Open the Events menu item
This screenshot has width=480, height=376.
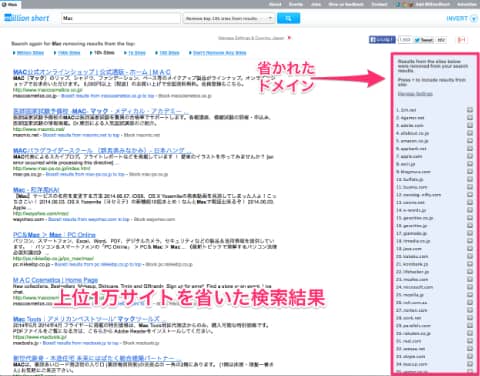pyautogui.click(x=296, y=4)
